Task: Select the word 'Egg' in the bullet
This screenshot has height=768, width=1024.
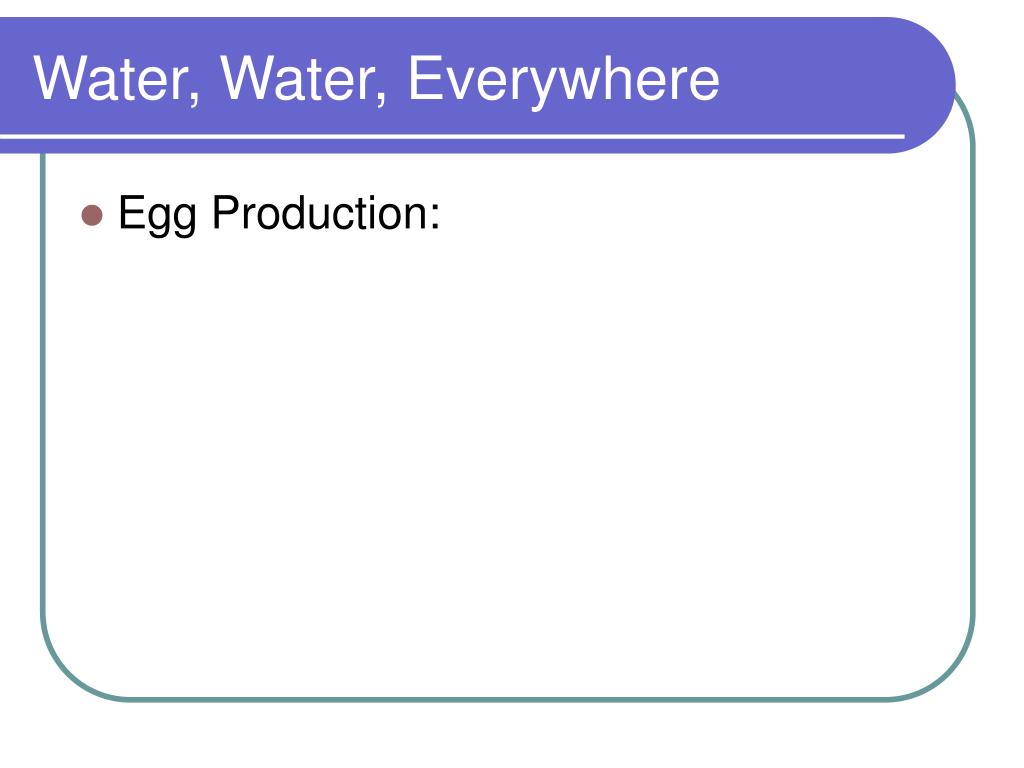Action: coord(157,215)
